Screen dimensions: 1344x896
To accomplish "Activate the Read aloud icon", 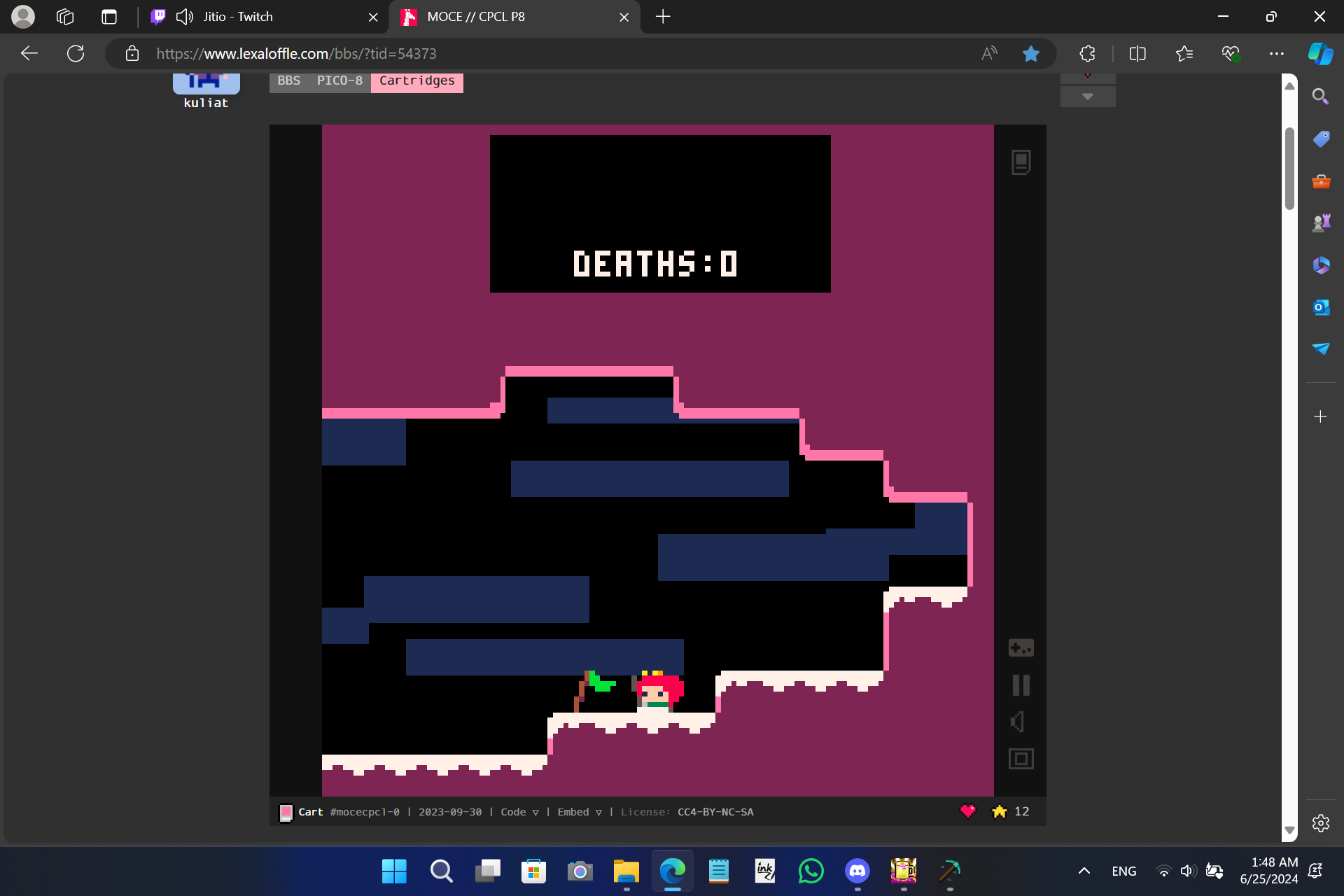I will tap(989, 53).
